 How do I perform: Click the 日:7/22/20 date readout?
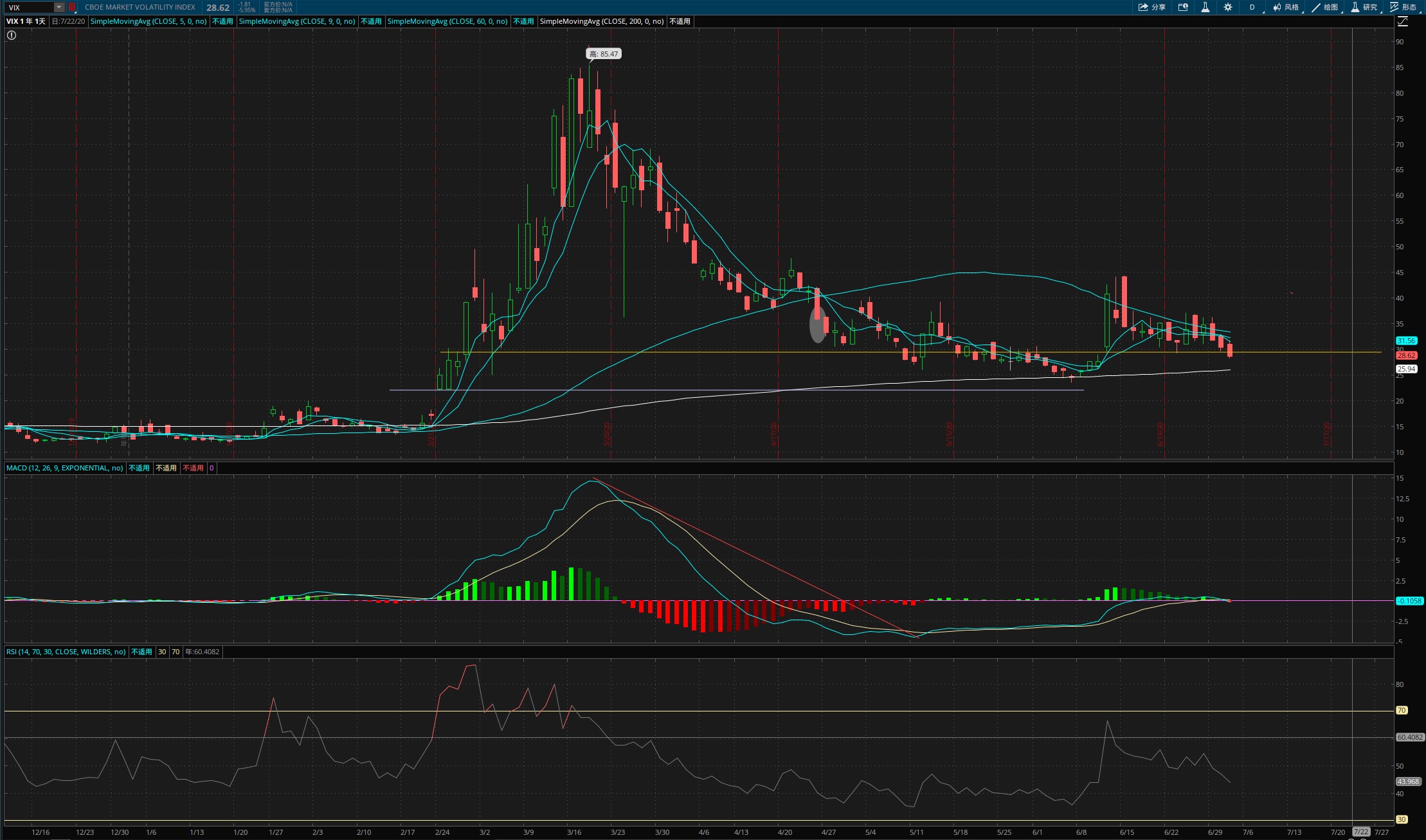point(68,21)
